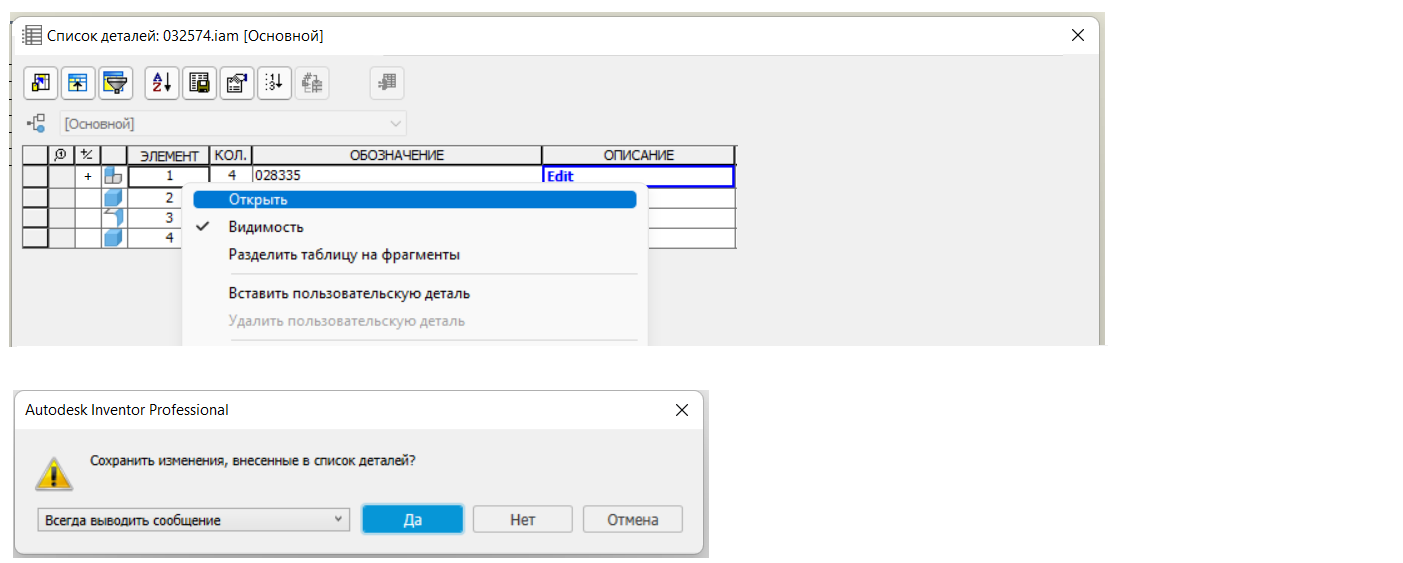Click the ОБОЗНАЧЕНИЕ column header
The image size is (1403, 563).
point(397,155)
